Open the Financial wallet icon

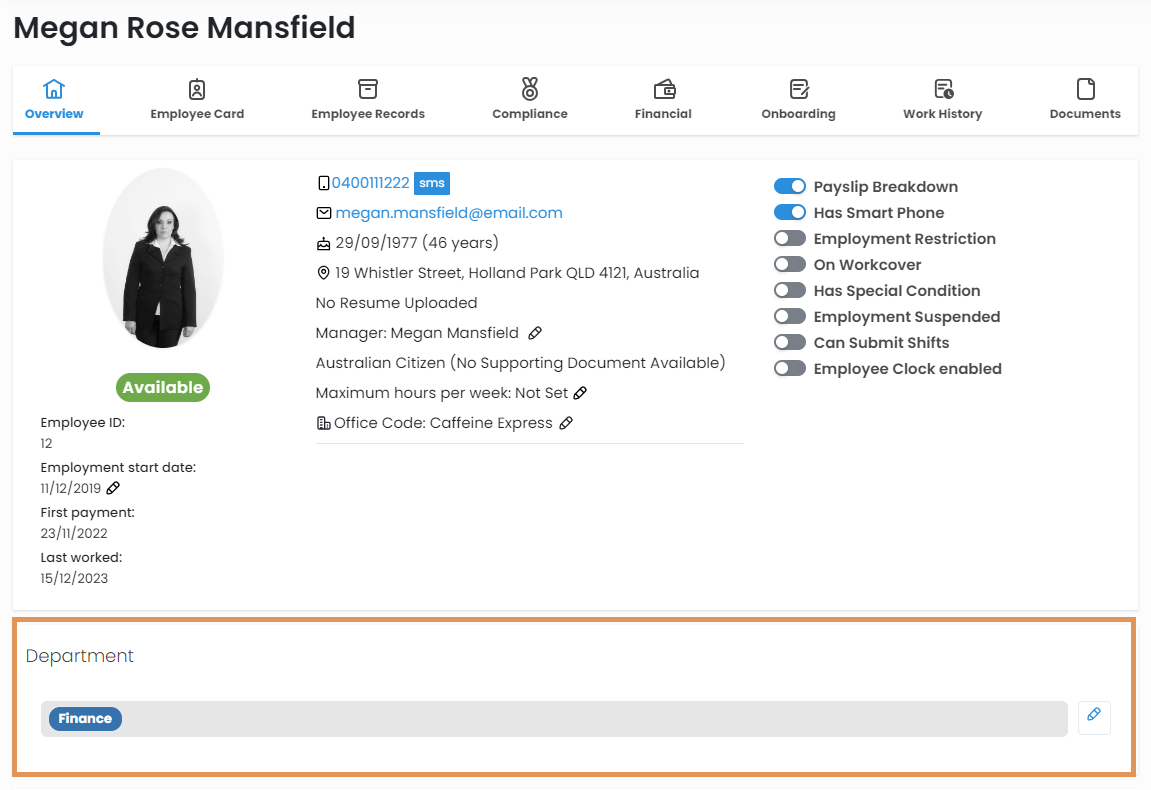click(x=663, y=90)
